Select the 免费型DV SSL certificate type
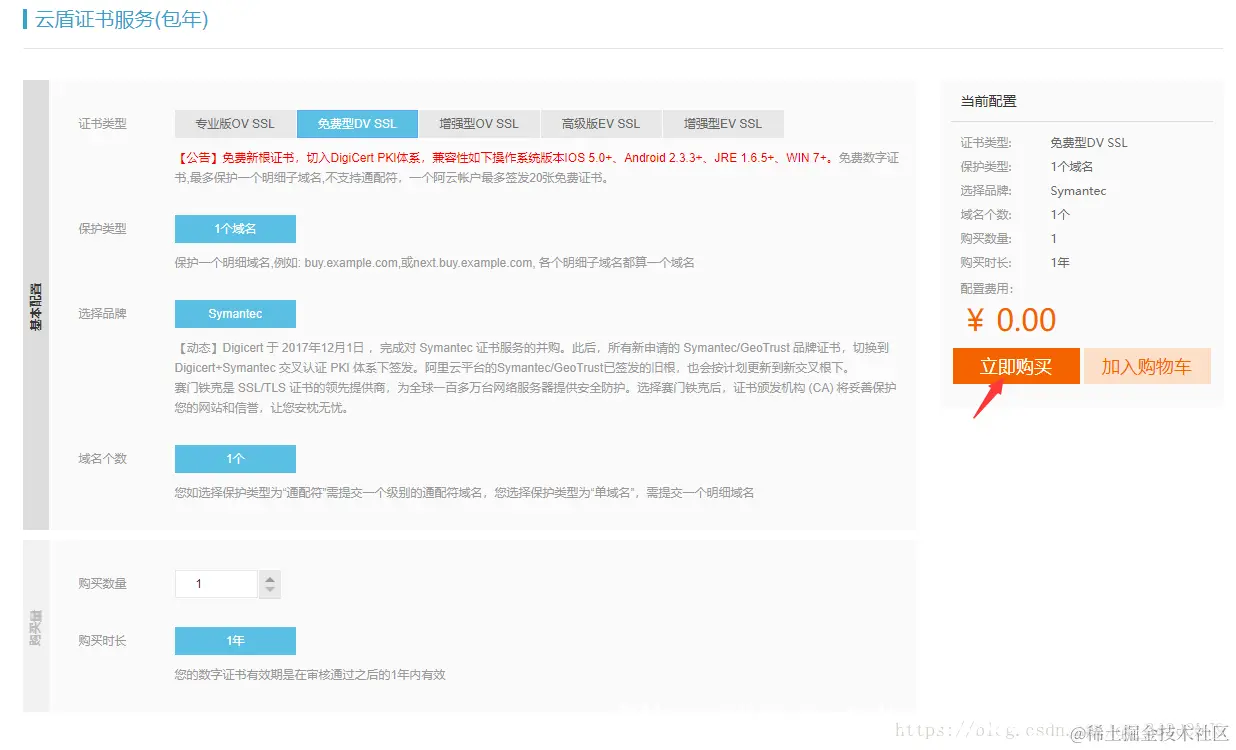Image resolution: width=1236 pixels, height=750 pixels. 357,124
